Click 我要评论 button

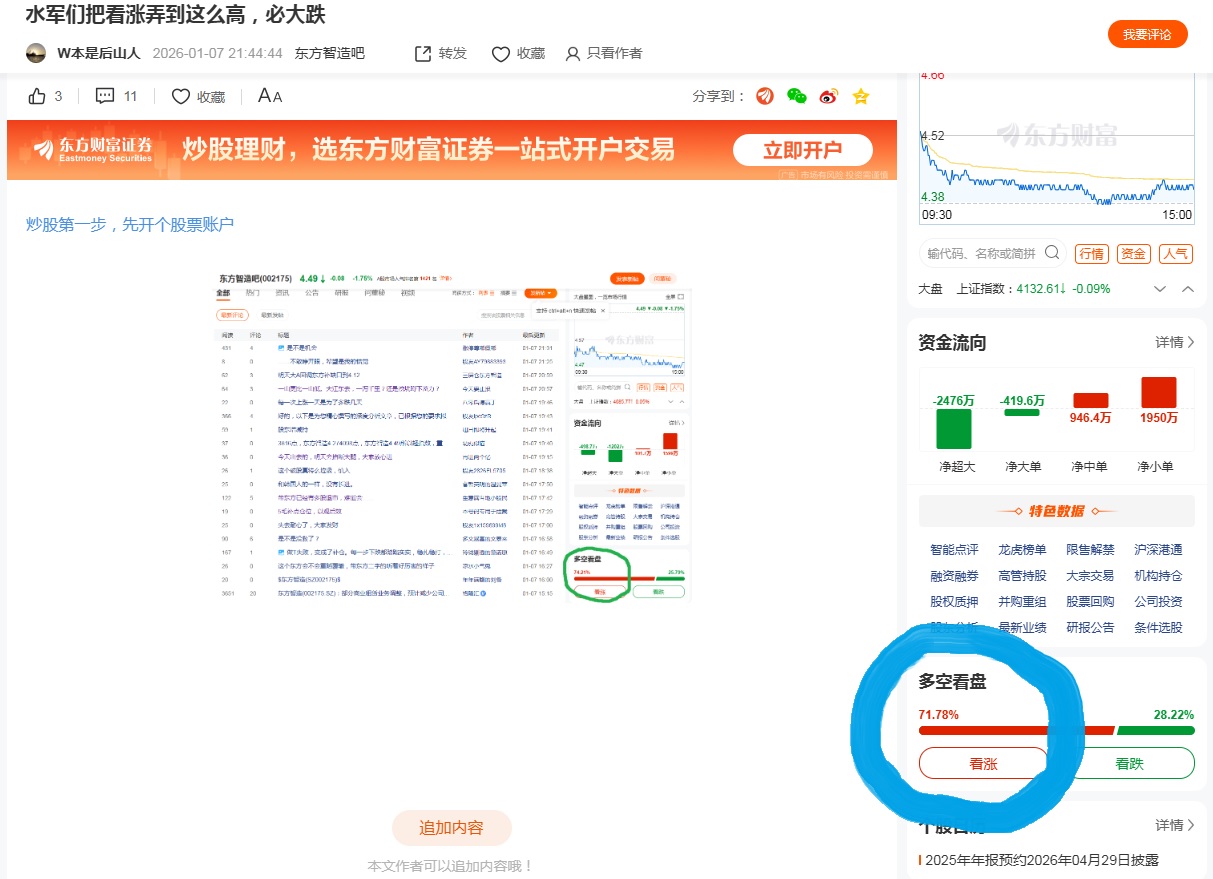coord(1147,34)
